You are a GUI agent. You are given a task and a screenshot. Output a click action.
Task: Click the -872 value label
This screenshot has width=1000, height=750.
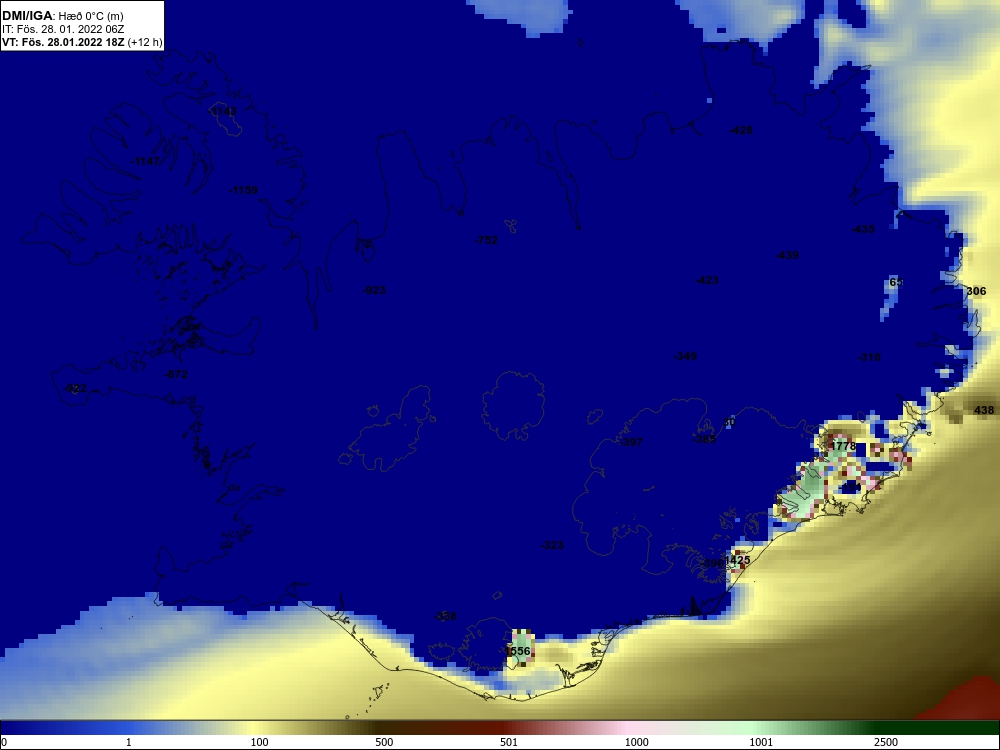(176, 374)
